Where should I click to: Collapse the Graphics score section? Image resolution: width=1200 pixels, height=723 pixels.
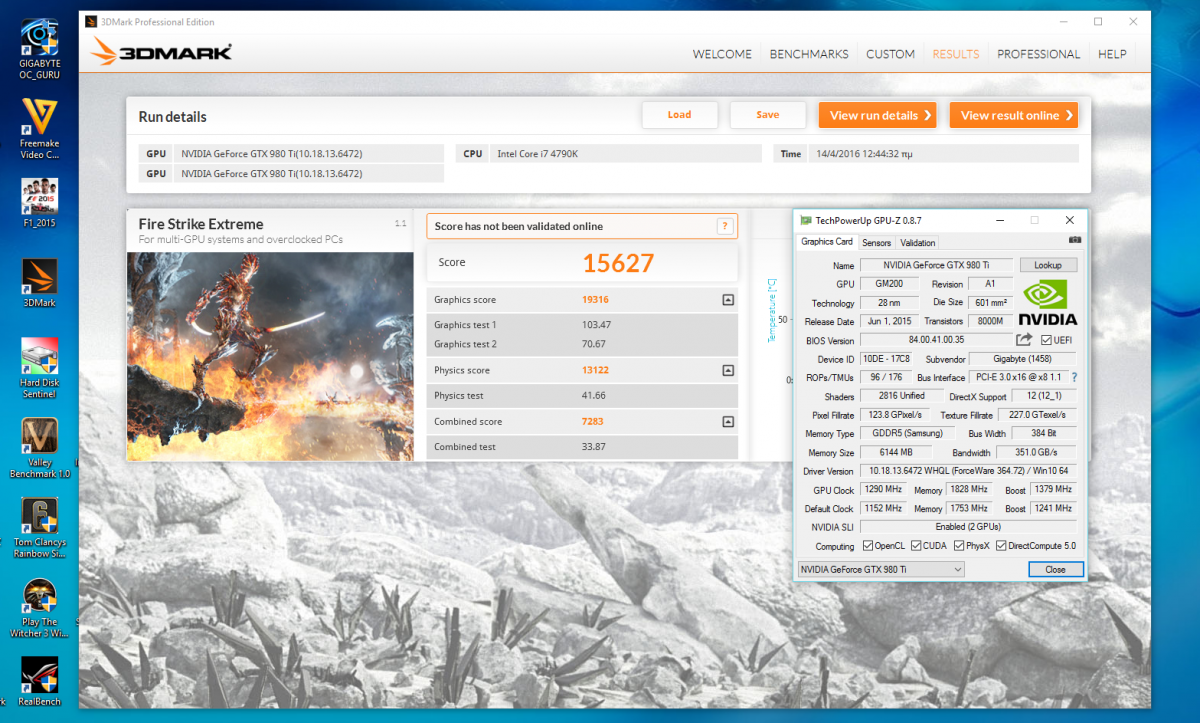click(x=728, y=300)
